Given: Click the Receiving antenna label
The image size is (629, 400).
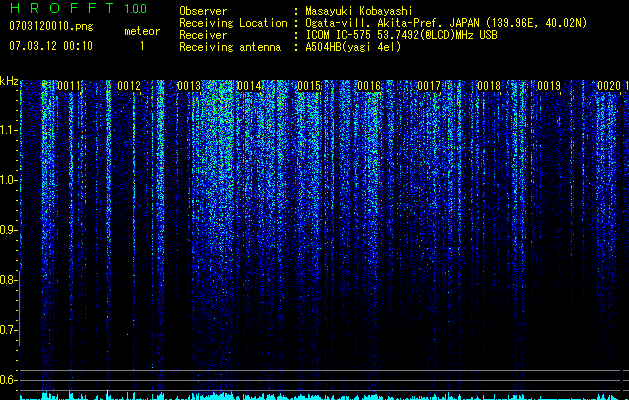Looking at the screenshot, I should (x=230, y=47).
